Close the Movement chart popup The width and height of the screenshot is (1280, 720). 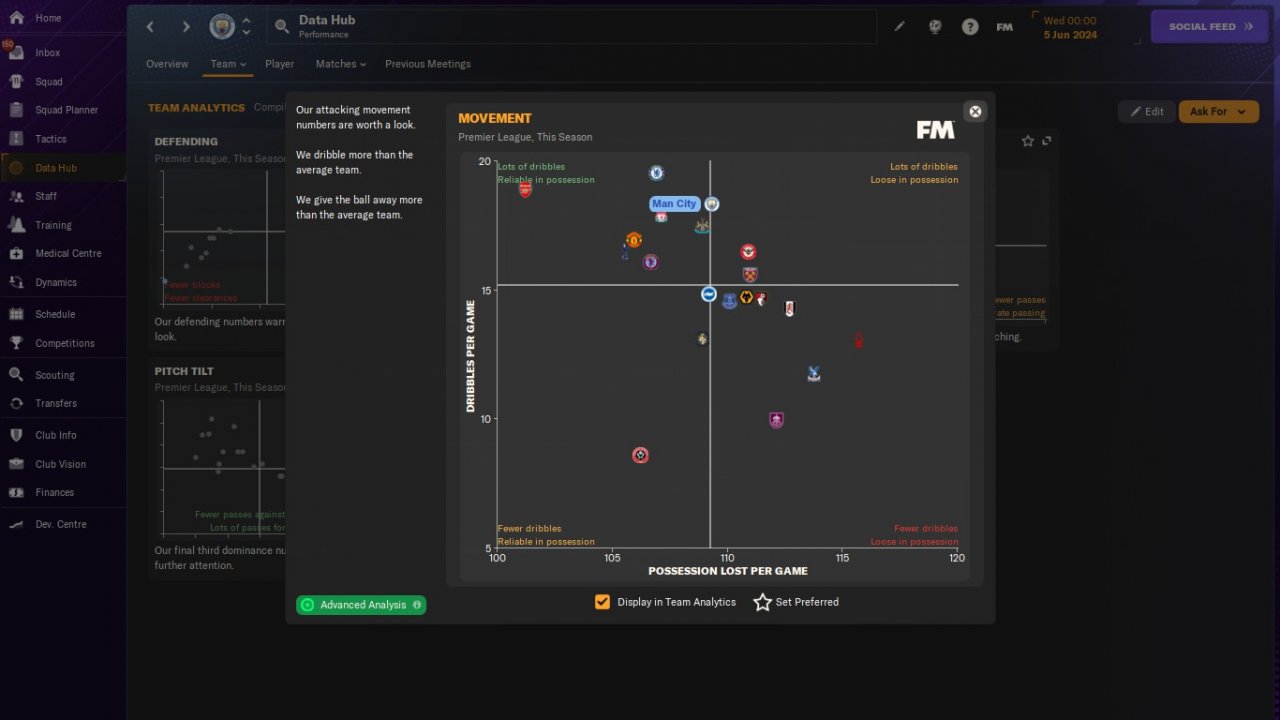975,112
